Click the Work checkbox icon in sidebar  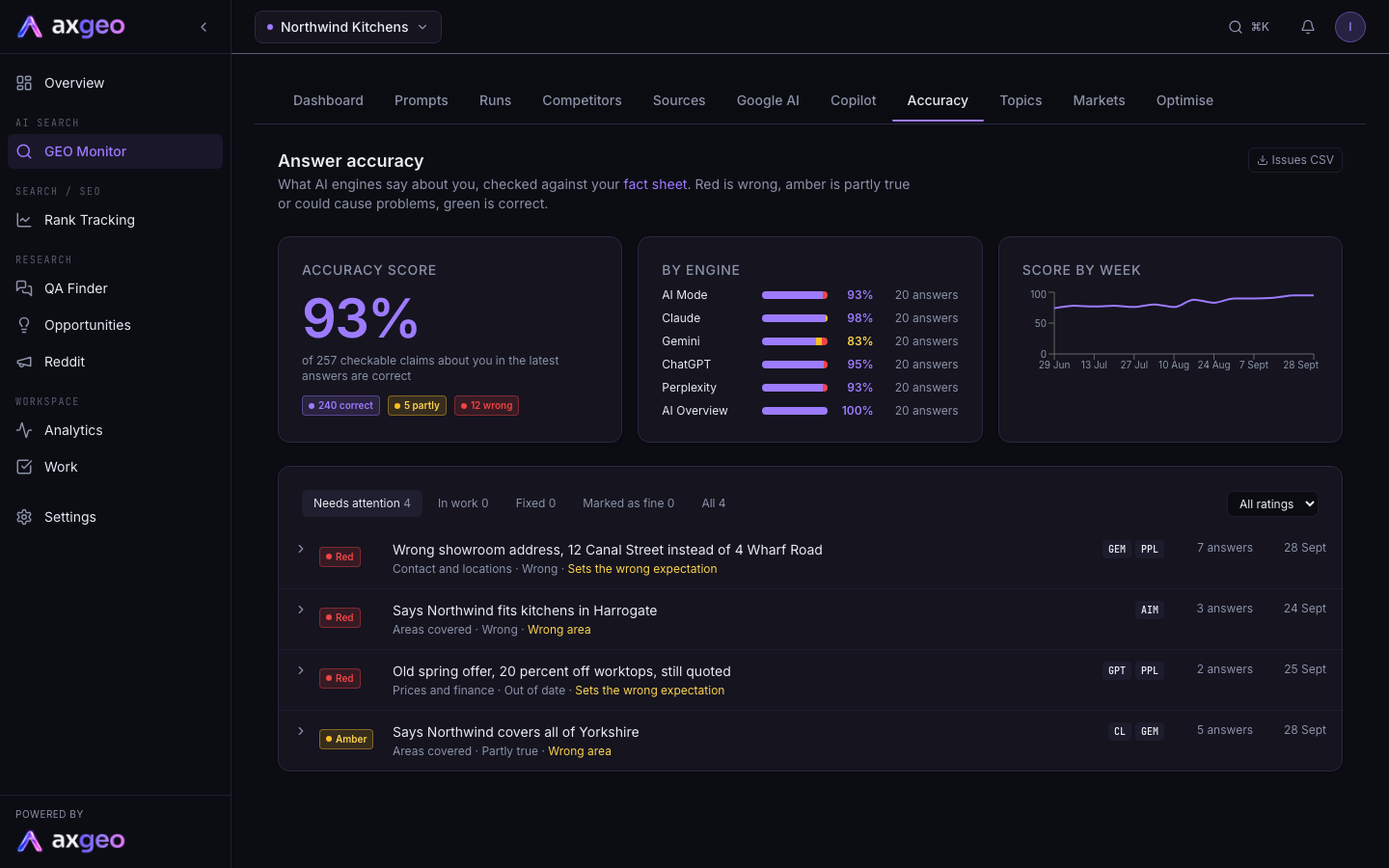[24, 467]
